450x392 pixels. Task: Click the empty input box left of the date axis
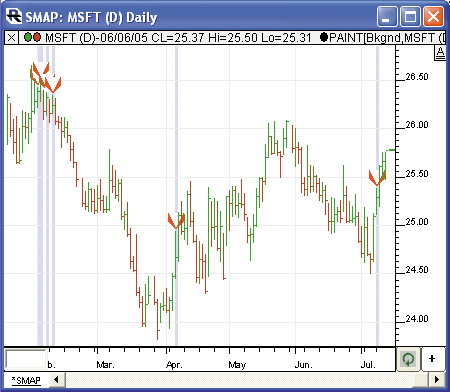coord(26,359)
